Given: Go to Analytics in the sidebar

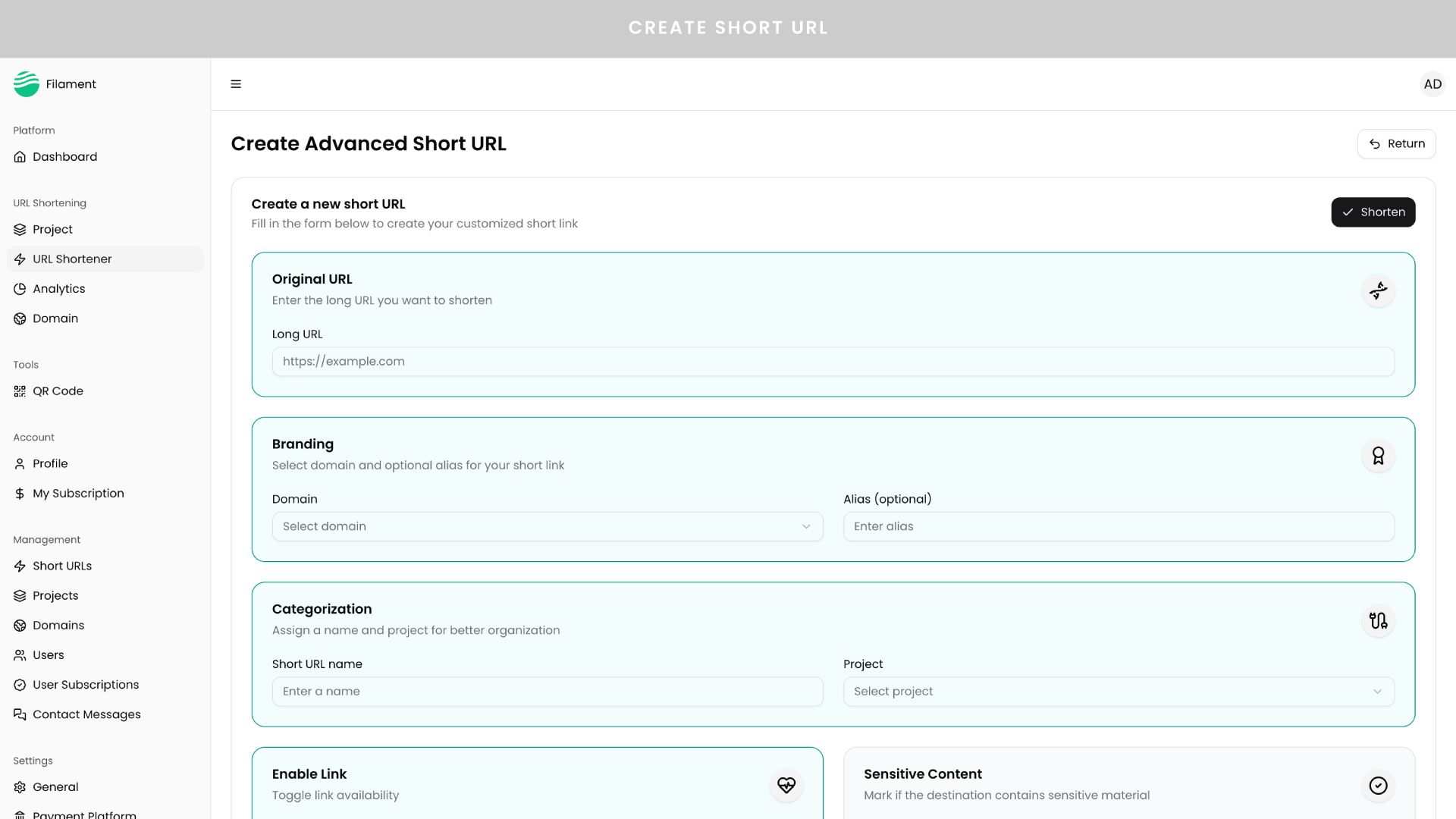Looking at the screenshot, I should tap(59, 289).
